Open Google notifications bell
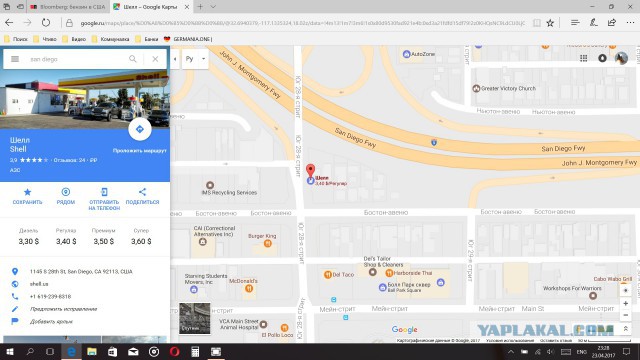 [602, 58]
